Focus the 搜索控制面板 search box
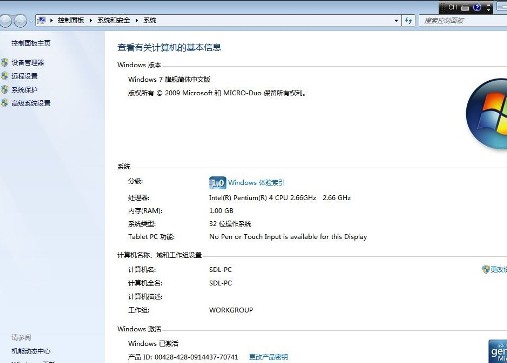Viewport: 507px width, 363px height. point(463,21)
